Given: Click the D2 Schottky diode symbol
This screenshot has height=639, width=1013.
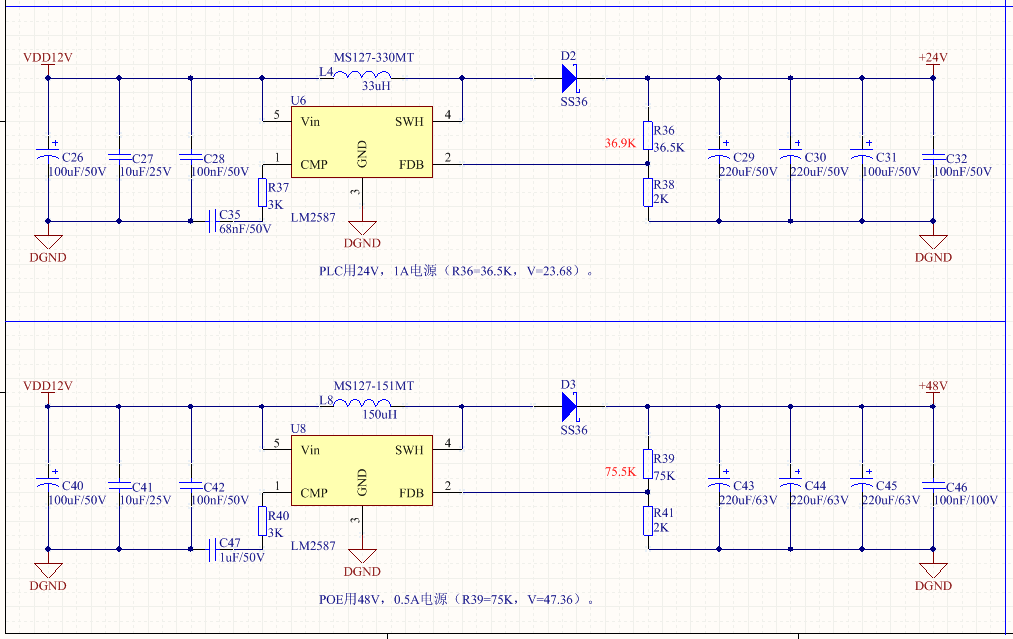Looking at the screenshot, I should click(569, 79).
